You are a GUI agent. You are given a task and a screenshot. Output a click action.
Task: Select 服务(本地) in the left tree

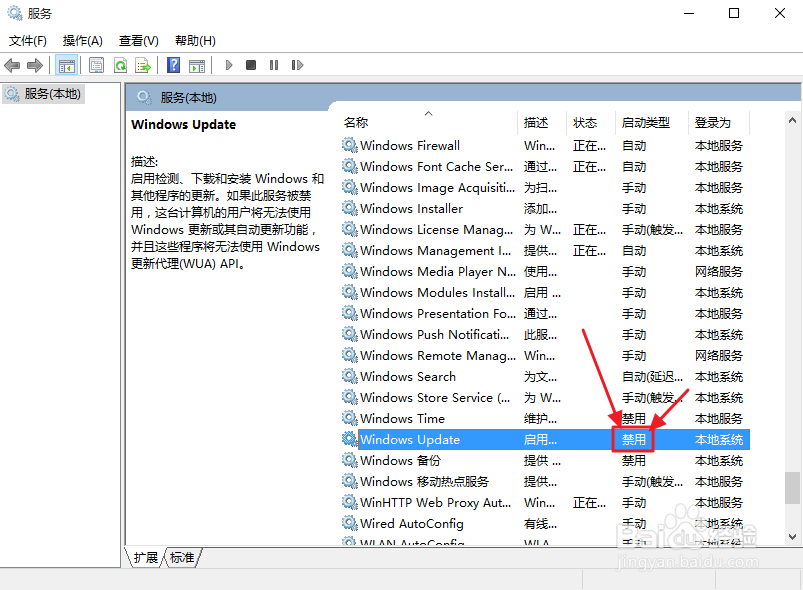[x=44, y=94]
